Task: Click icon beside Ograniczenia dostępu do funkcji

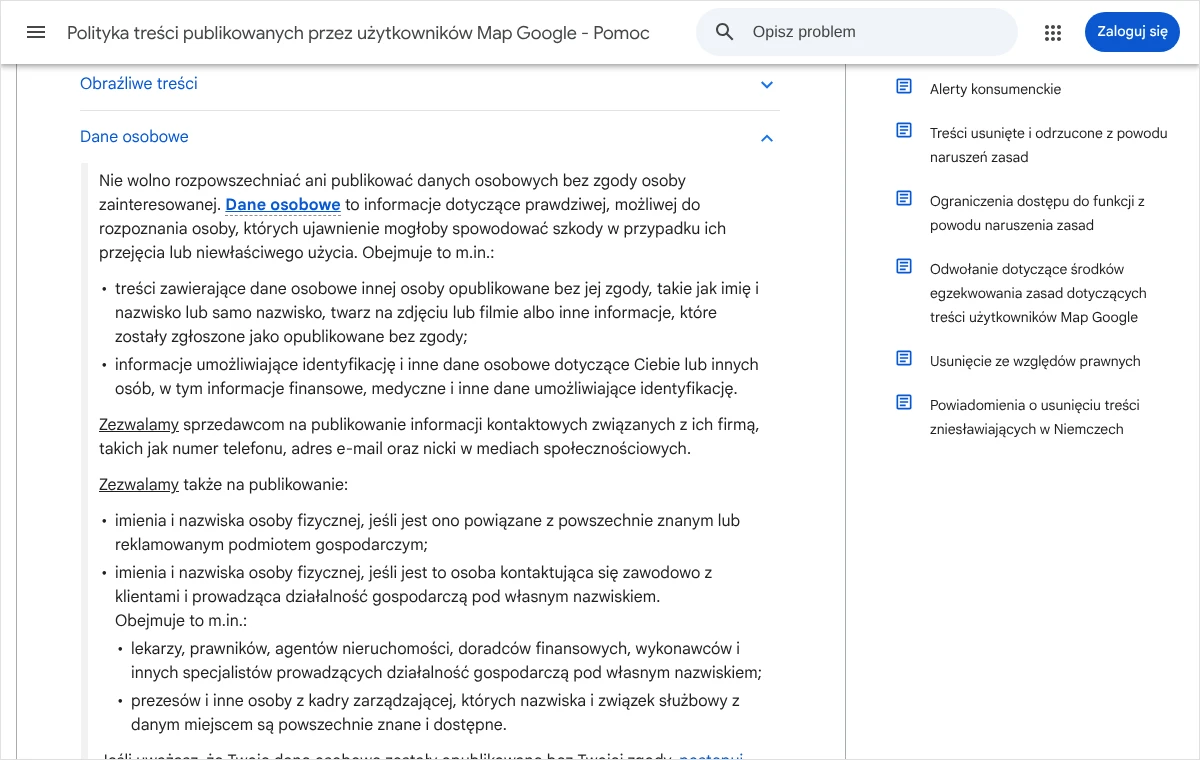Action: (904, 199)
